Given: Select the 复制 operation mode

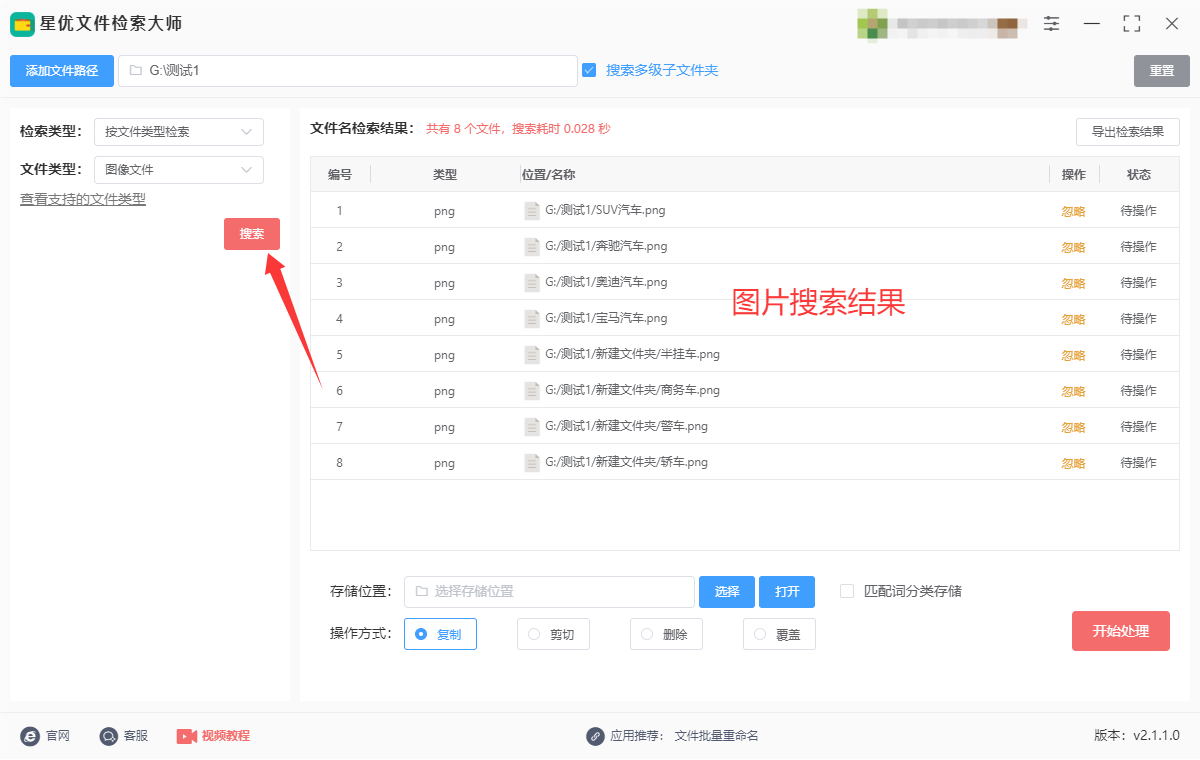Looking at the screenshot, I should [440, 634].
